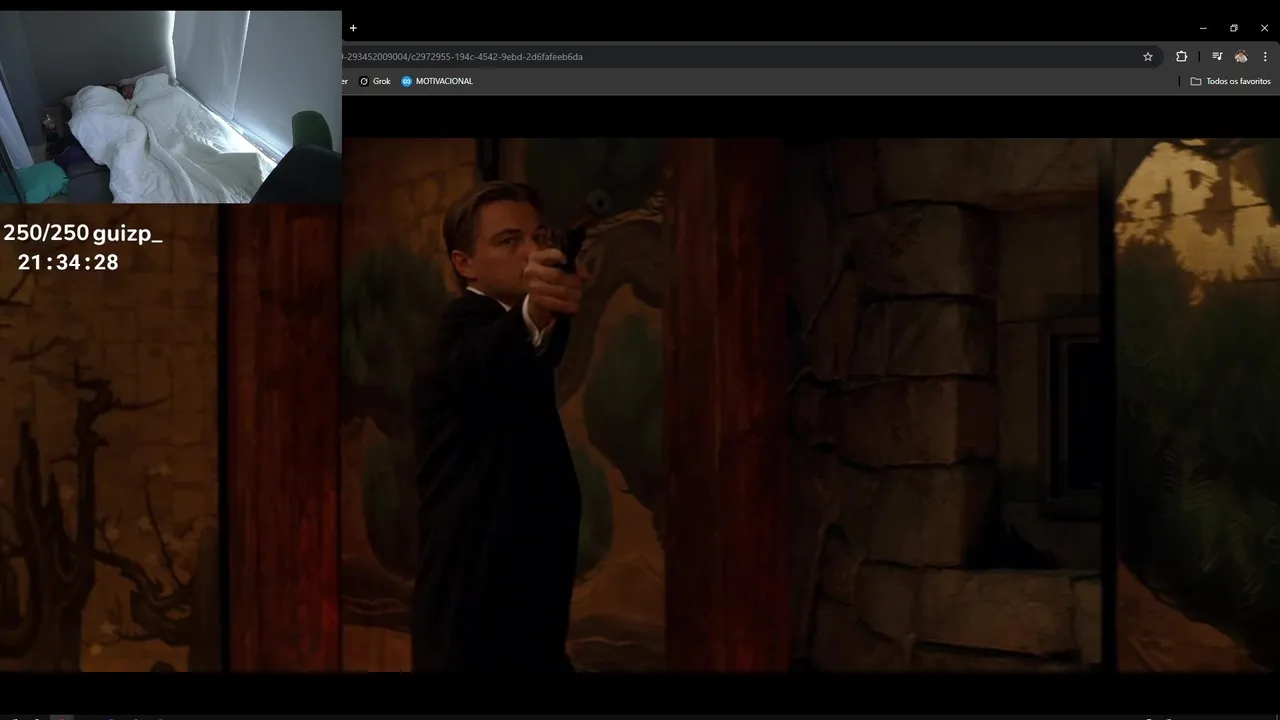Minimize the Chrome window

pos(1203,28)
